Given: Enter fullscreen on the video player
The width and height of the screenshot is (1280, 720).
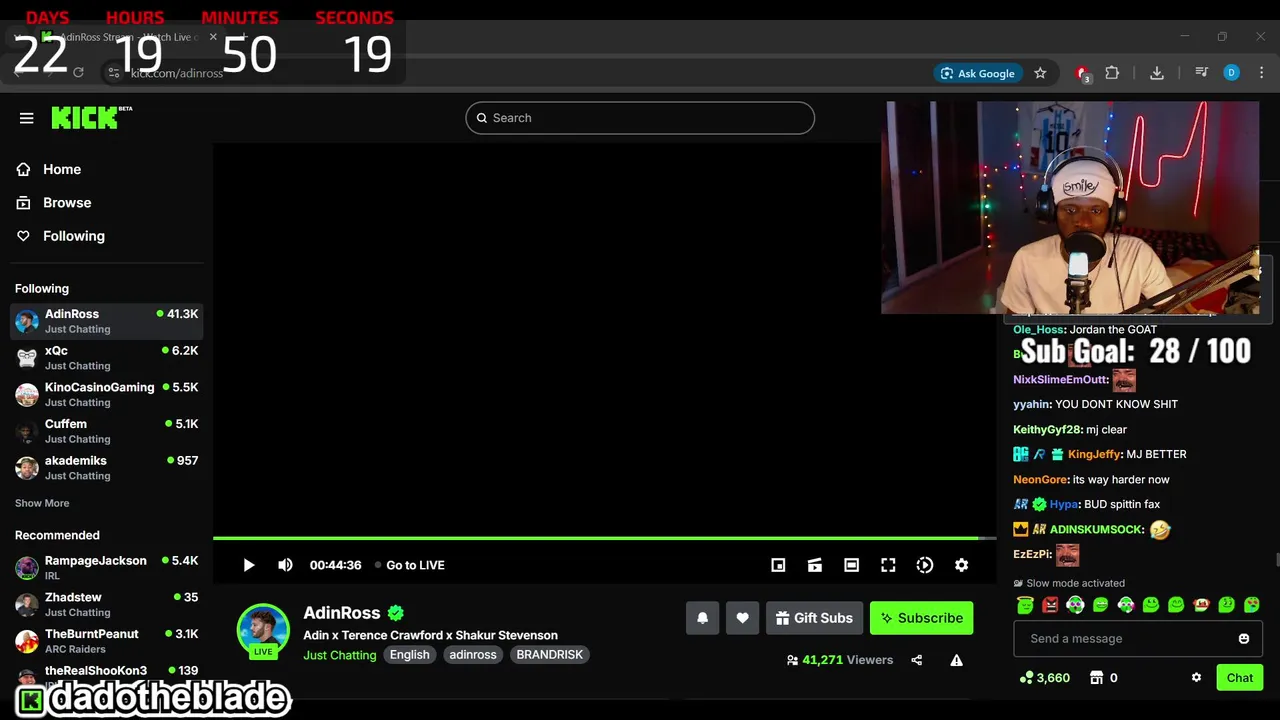Looking at the screenshot, I should 888,565.
